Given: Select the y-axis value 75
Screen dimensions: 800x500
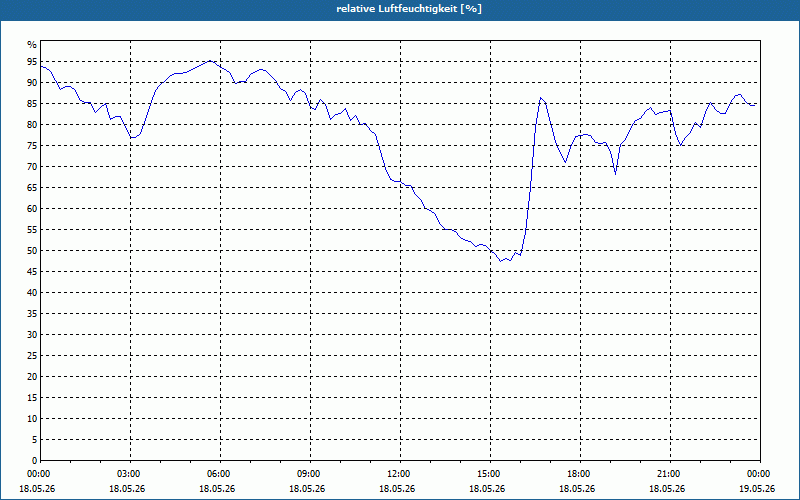Looking at the screenshot, I should pos(32,145).
